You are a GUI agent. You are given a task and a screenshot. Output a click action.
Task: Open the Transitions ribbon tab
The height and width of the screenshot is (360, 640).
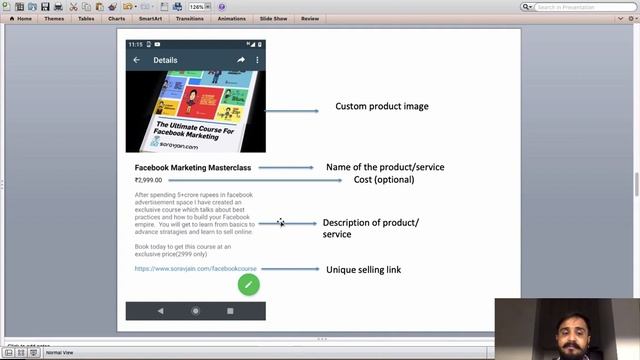189,19
